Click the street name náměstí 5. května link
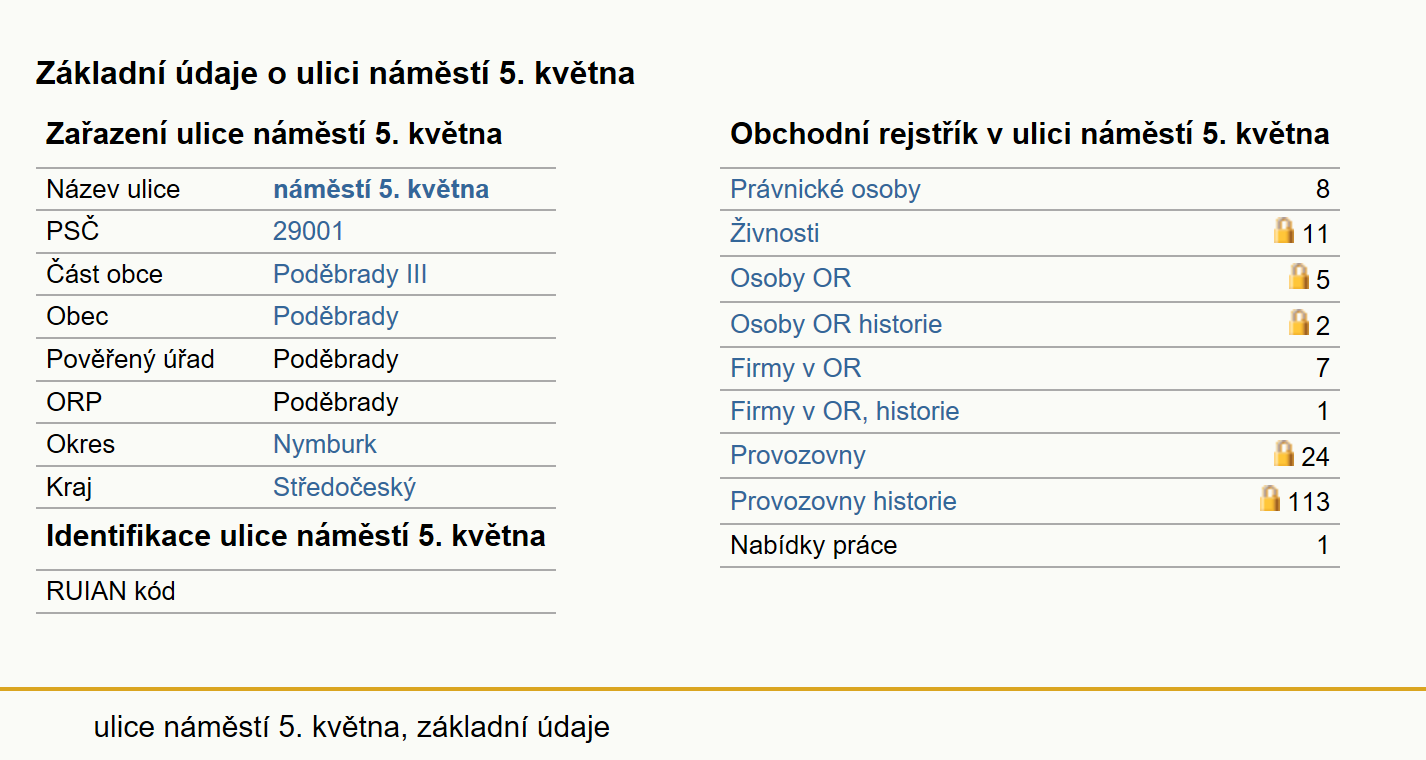The image size is (1426, 760). point(381,190)
